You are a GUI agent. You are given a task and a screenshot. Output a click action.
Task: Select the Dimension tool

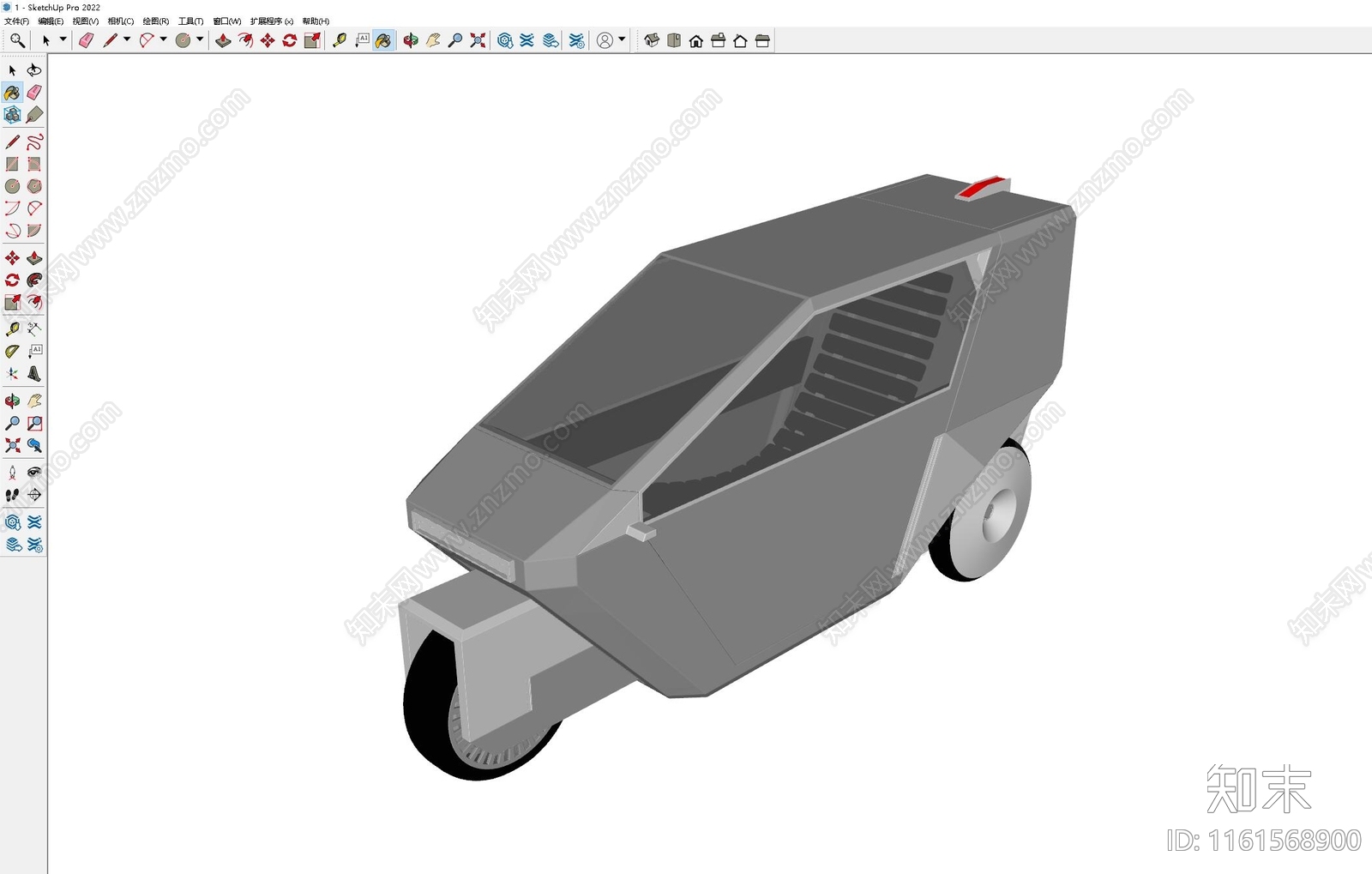(34, 329)
